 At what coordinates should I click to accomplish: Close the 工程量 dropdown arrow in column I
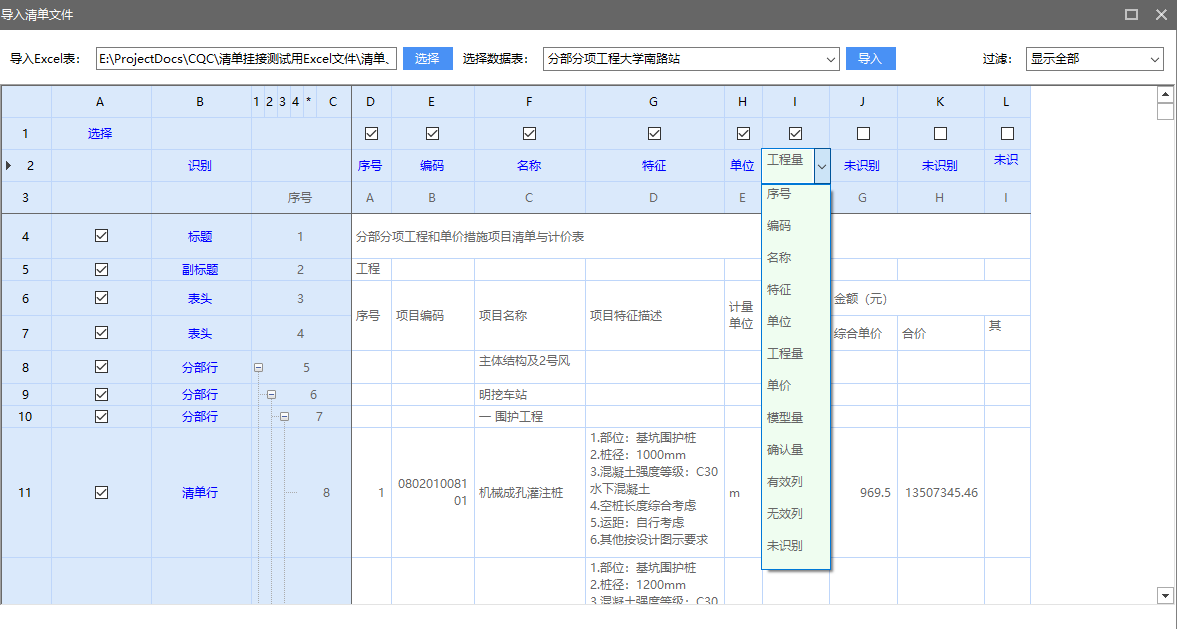coord(822,166)
